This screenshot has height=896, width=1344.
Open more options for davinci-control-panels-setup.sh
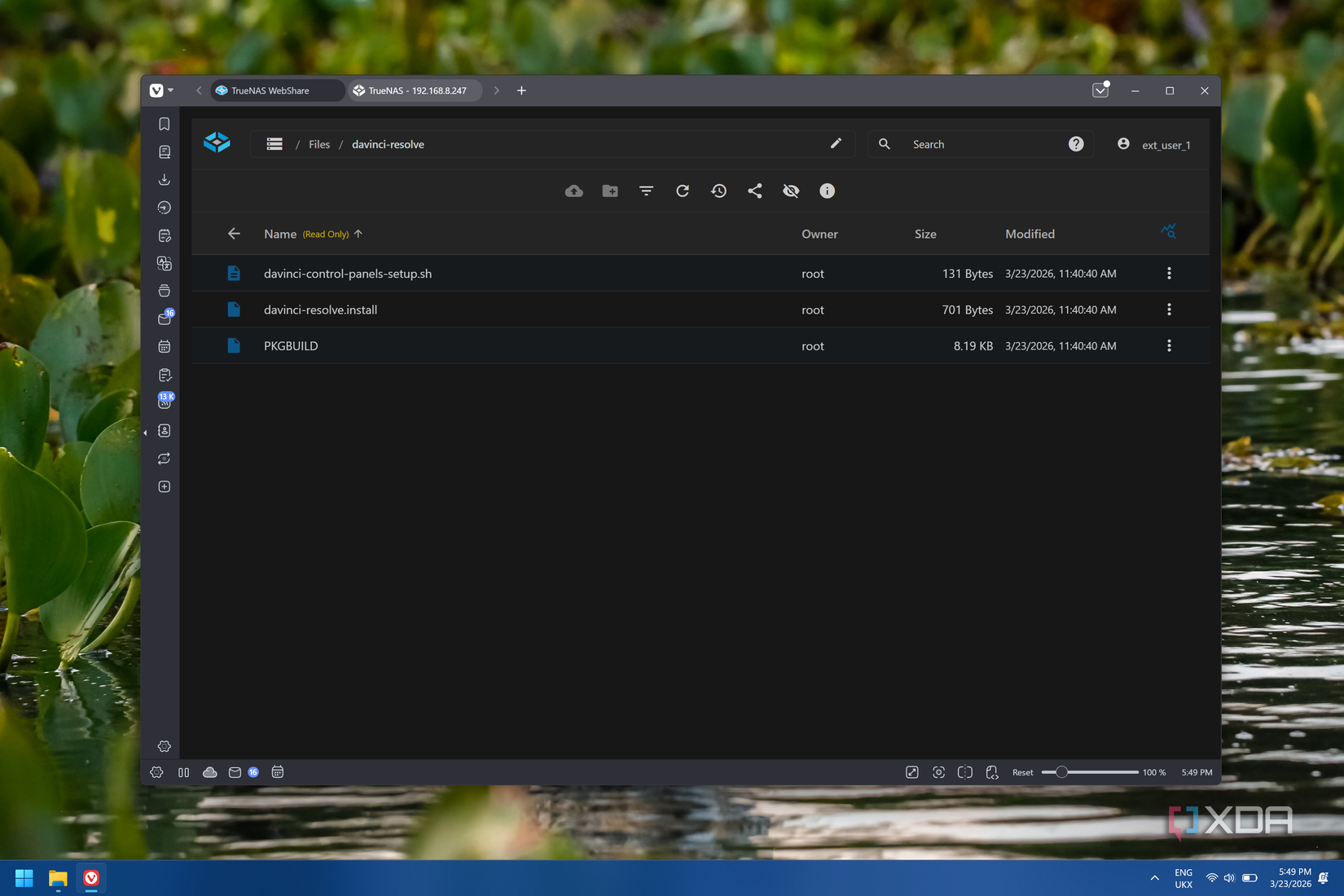[1169, 274]
